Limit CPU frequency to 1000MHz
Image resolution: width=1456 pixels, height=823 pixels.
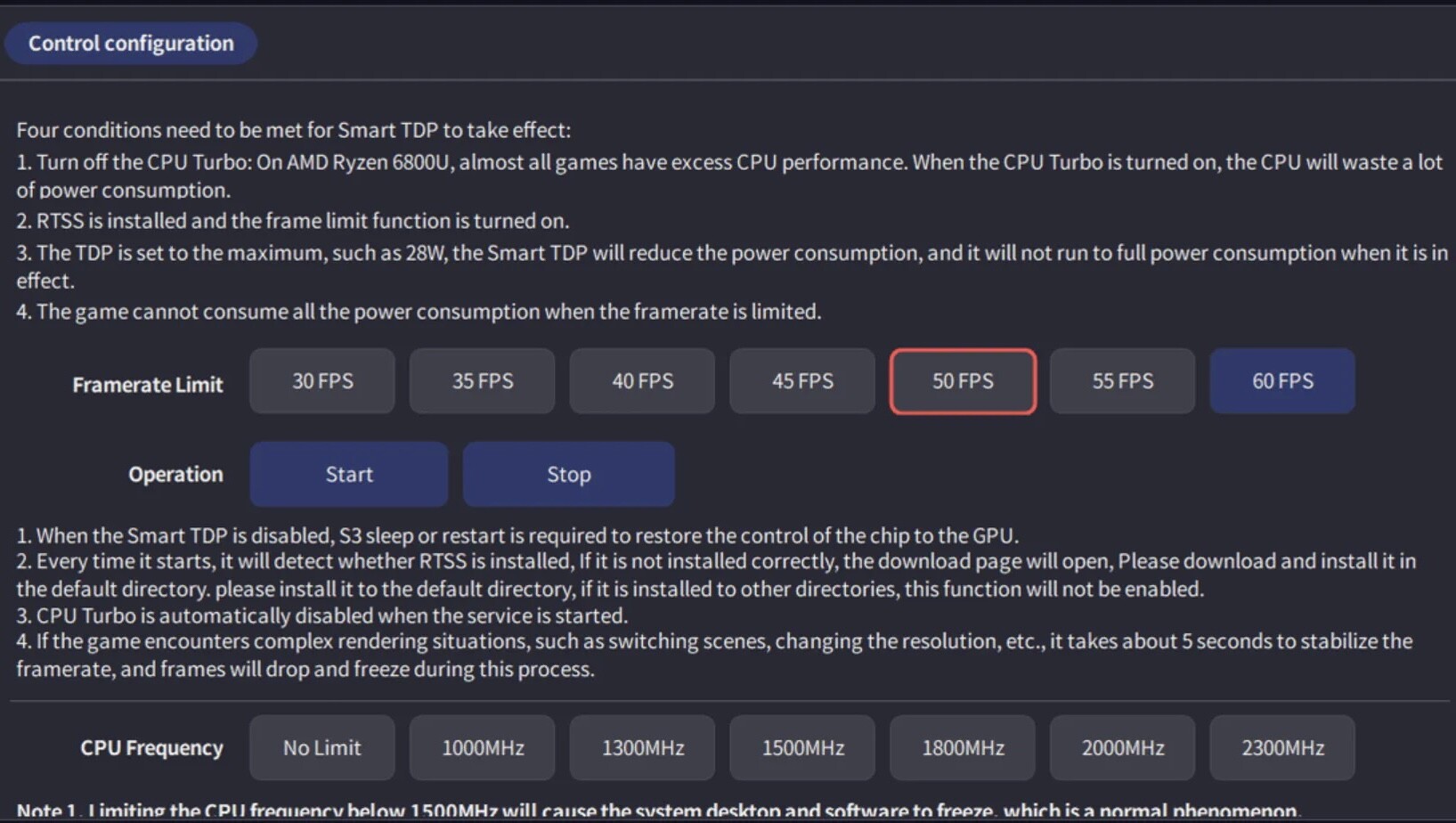pyautogui.click(x=482, y=748)
